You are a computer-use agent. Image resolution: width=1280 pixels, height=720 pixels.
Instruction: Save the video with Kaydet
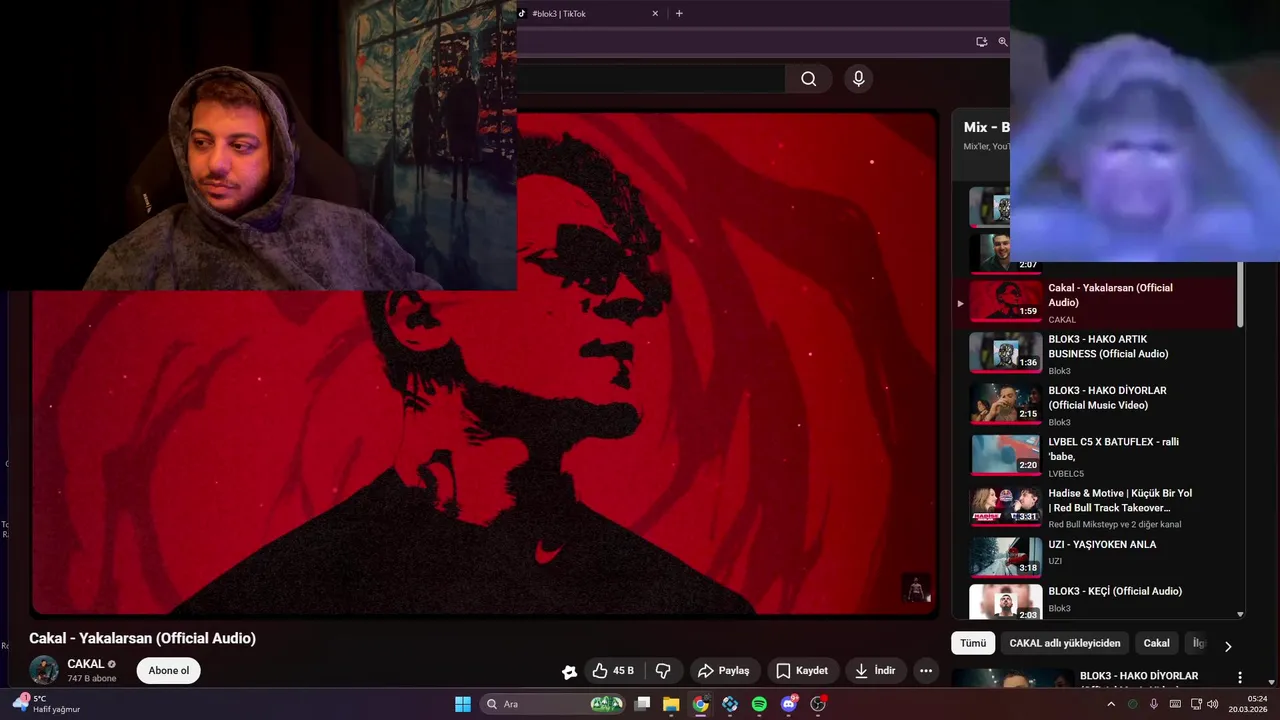[x=802, y=671]
